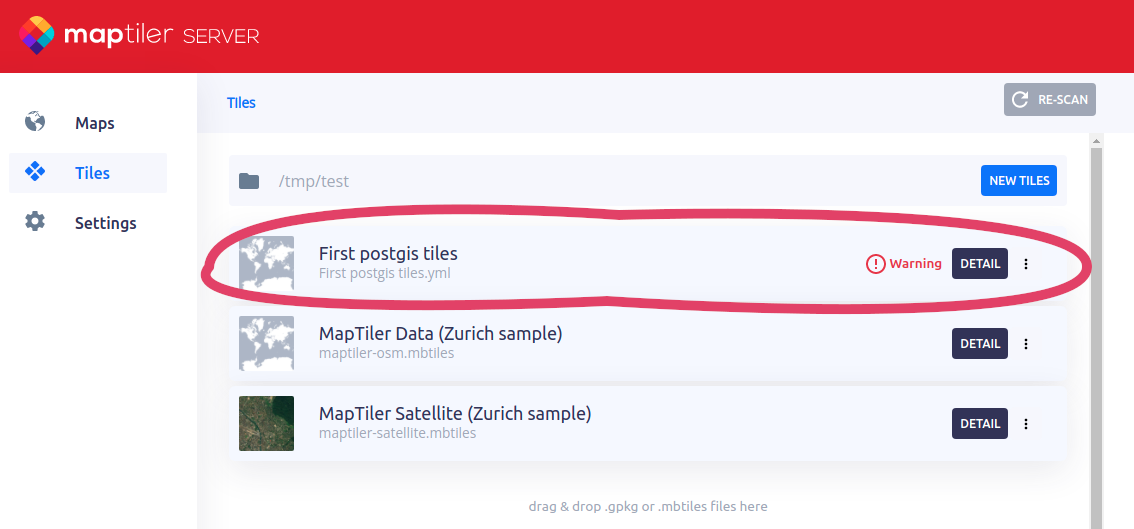This screenshot has width=1134, height=529.
Task: Open the Maps section in sidebar
Action: 94,123
